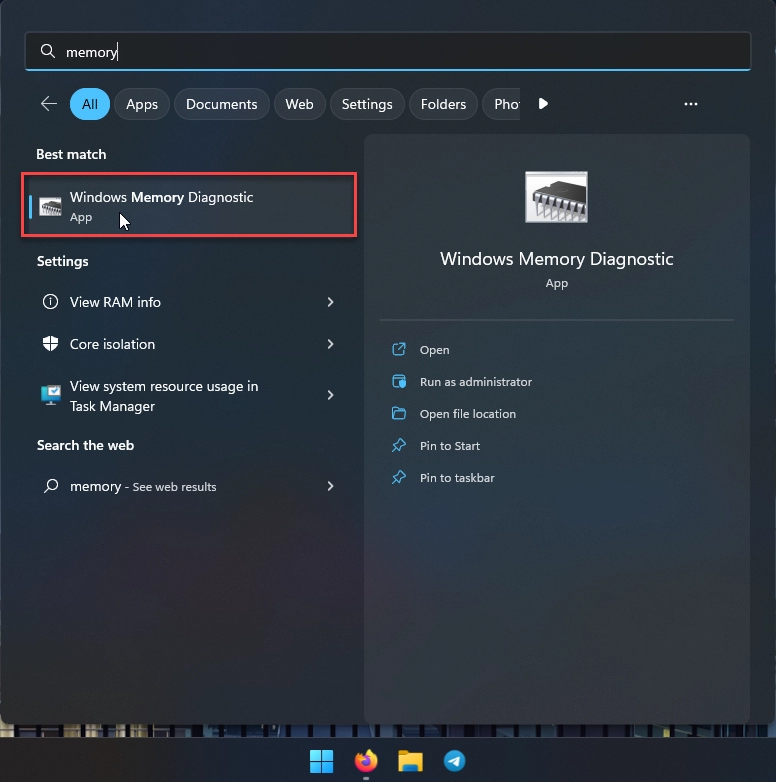Open File Explorer from the taskbar
The width and height of the screenshot is (776, 782).
click(410, 761)
